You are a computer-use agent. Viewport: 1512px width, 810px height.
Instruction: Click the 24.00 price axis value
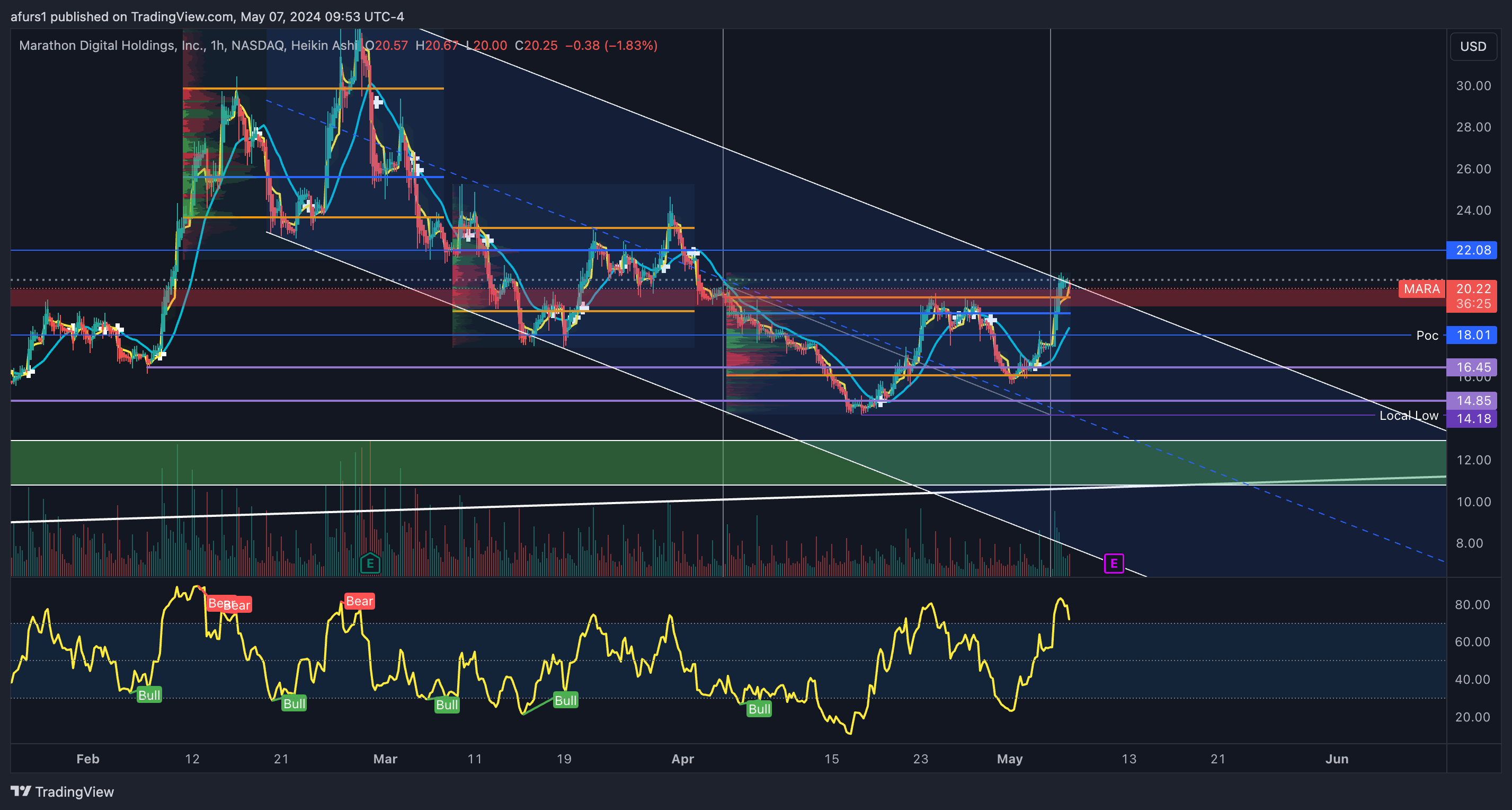(1473, 210)
